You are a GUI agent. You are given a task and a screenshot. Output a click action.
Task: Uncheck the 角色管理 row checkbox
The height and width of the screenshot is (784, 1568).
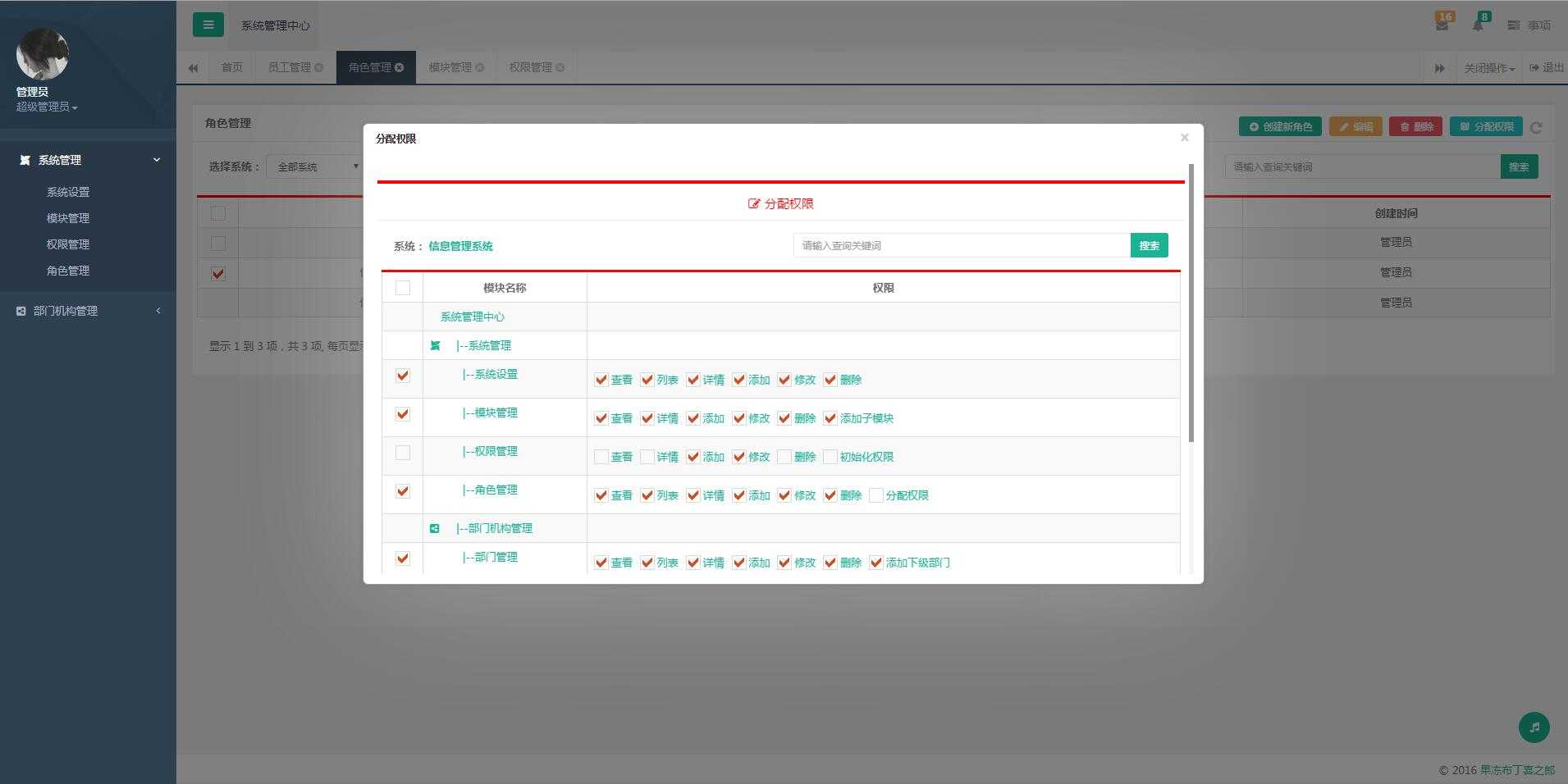(403, 491)
